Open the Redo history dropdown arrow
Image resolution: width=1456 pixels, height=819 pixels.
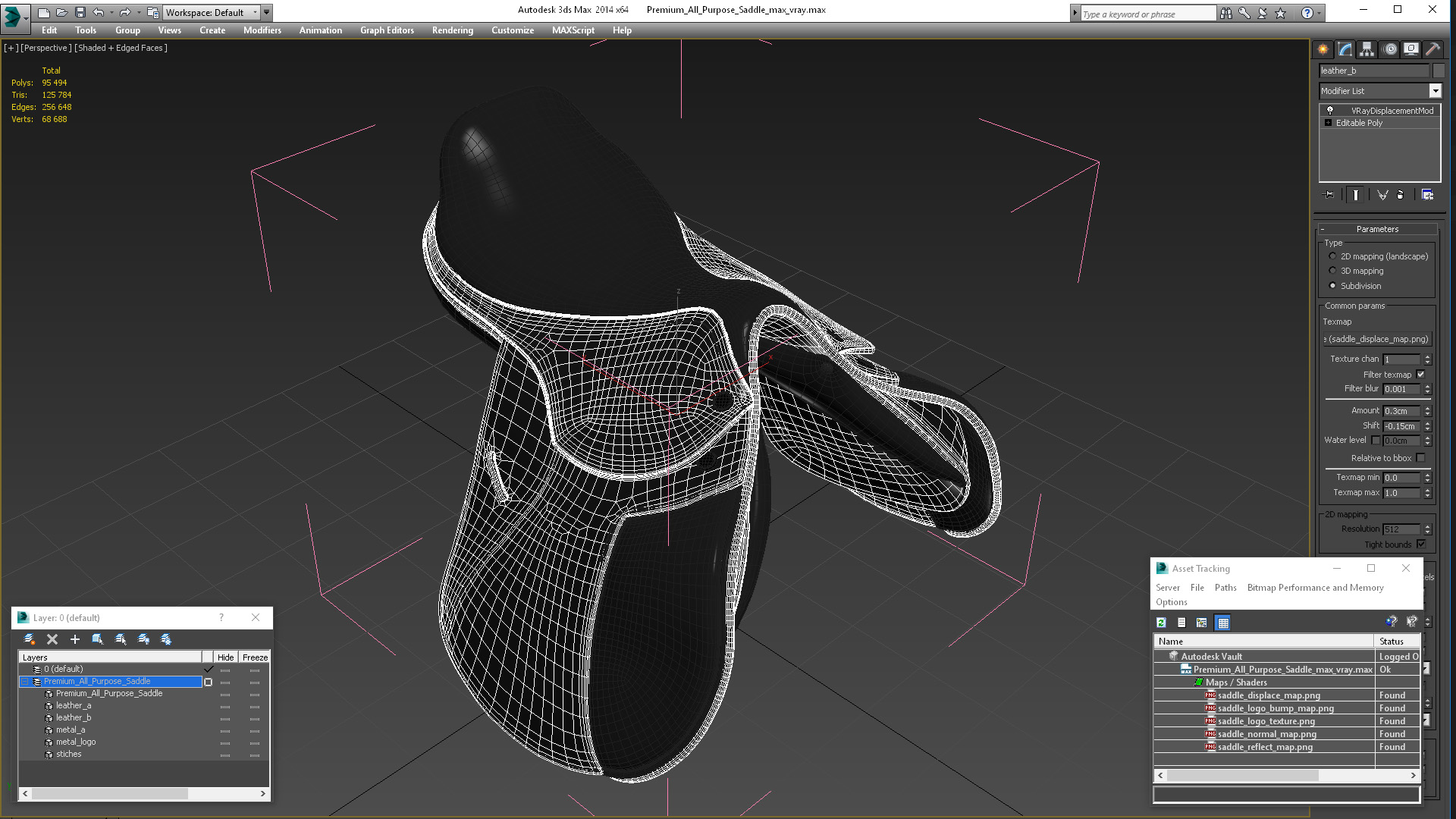[x=139, y=12]
